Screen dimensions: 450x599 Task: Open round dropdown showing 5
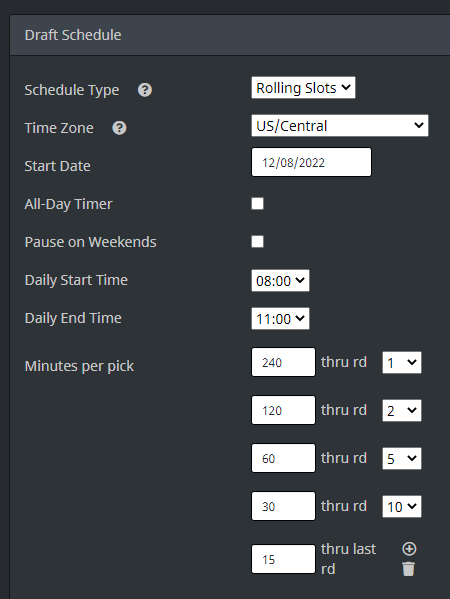pos(402,458)
